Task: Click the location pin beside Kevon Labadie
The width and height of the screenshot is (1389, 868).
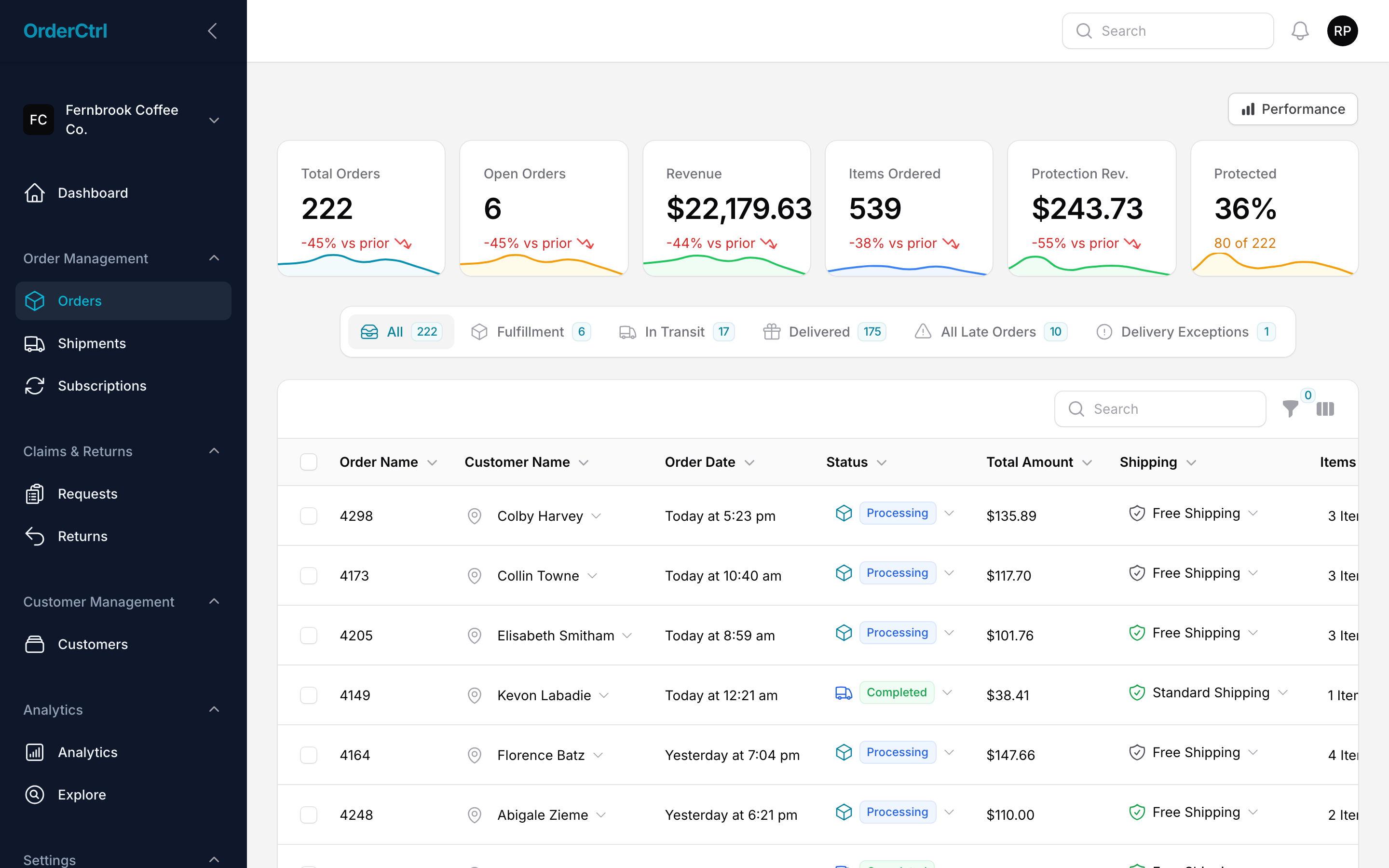Action: (474, 695)
